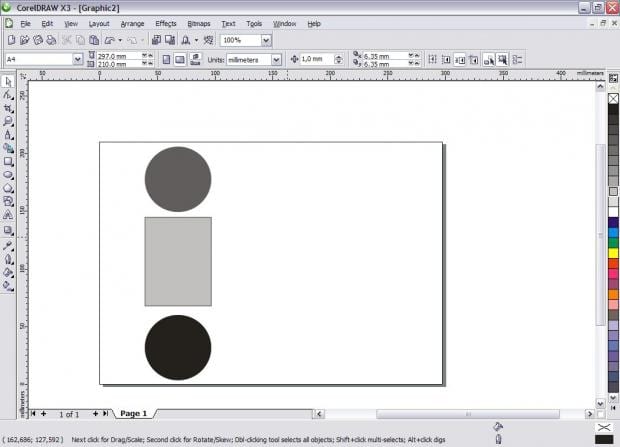Click the Paste toolbar icon
Screen dimensions: 620x447
point(94,40)
